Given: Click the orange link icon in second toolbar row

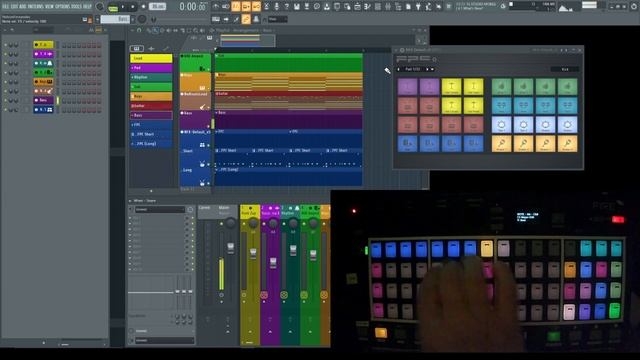Looking at the screenshot, I should click(x=246, y=19).
